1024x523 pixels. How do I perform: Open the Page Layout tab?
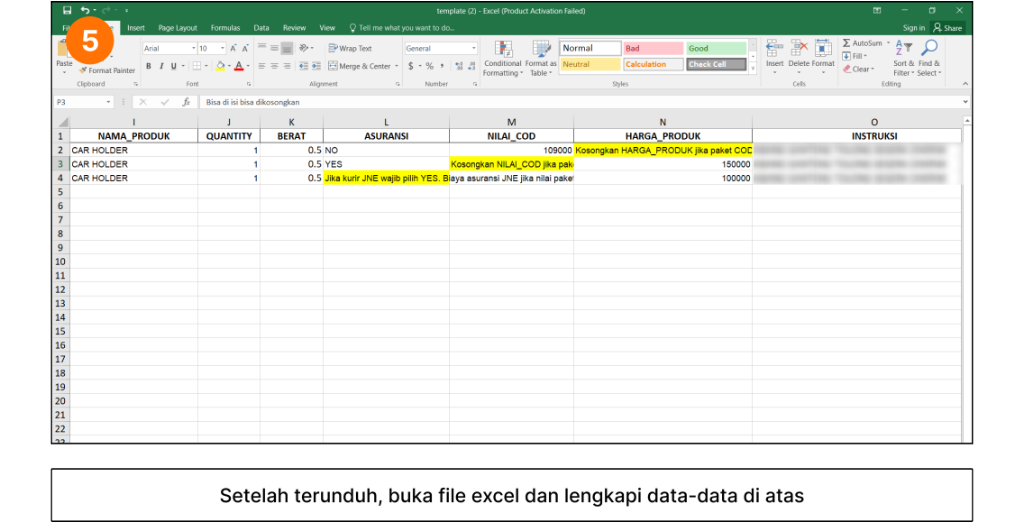click(178, 28)
